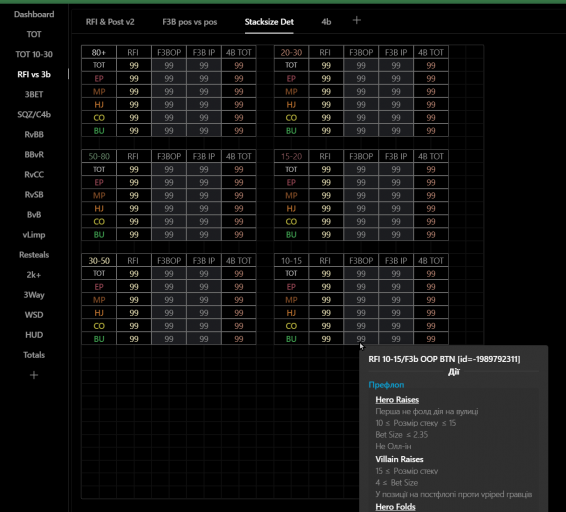566x512 pixels.
Task: Click the RFI value in the 20-30 BU row
Action: 326,131
